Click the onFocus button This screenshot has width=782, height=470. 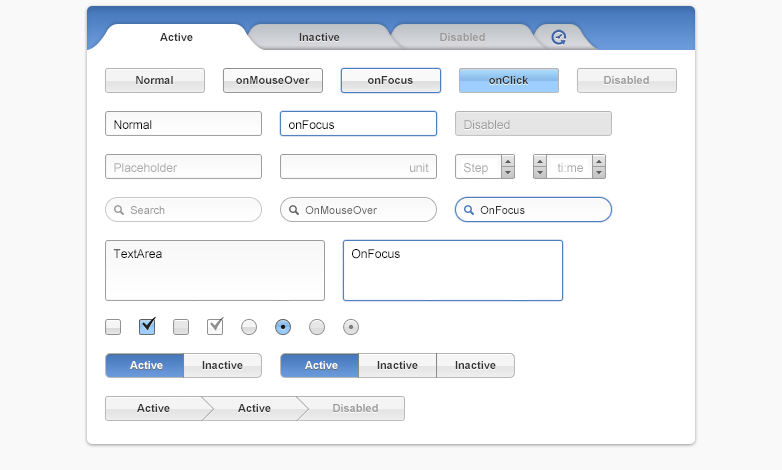(391, 80)
